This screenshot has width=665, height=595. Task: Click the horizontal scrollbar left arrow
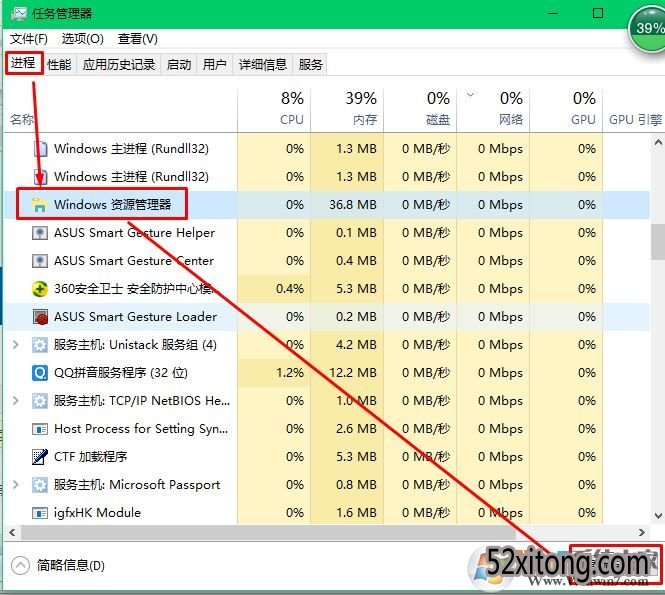coord(12,532)
